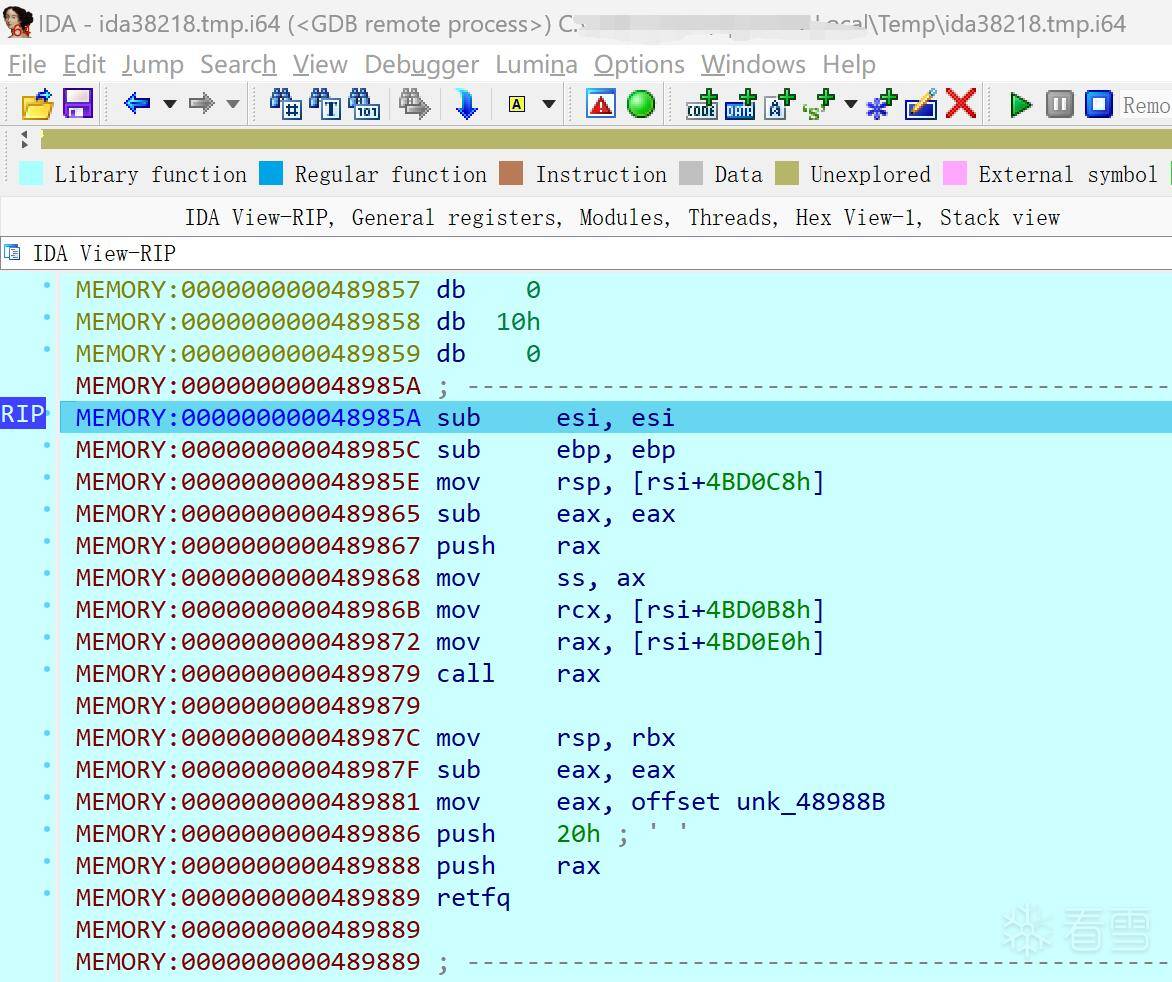Image resolution: width=1172 pixels, height=982 pixels.
Task: Terminate the process with blue stop button
Action: (x=1099, y=104)
